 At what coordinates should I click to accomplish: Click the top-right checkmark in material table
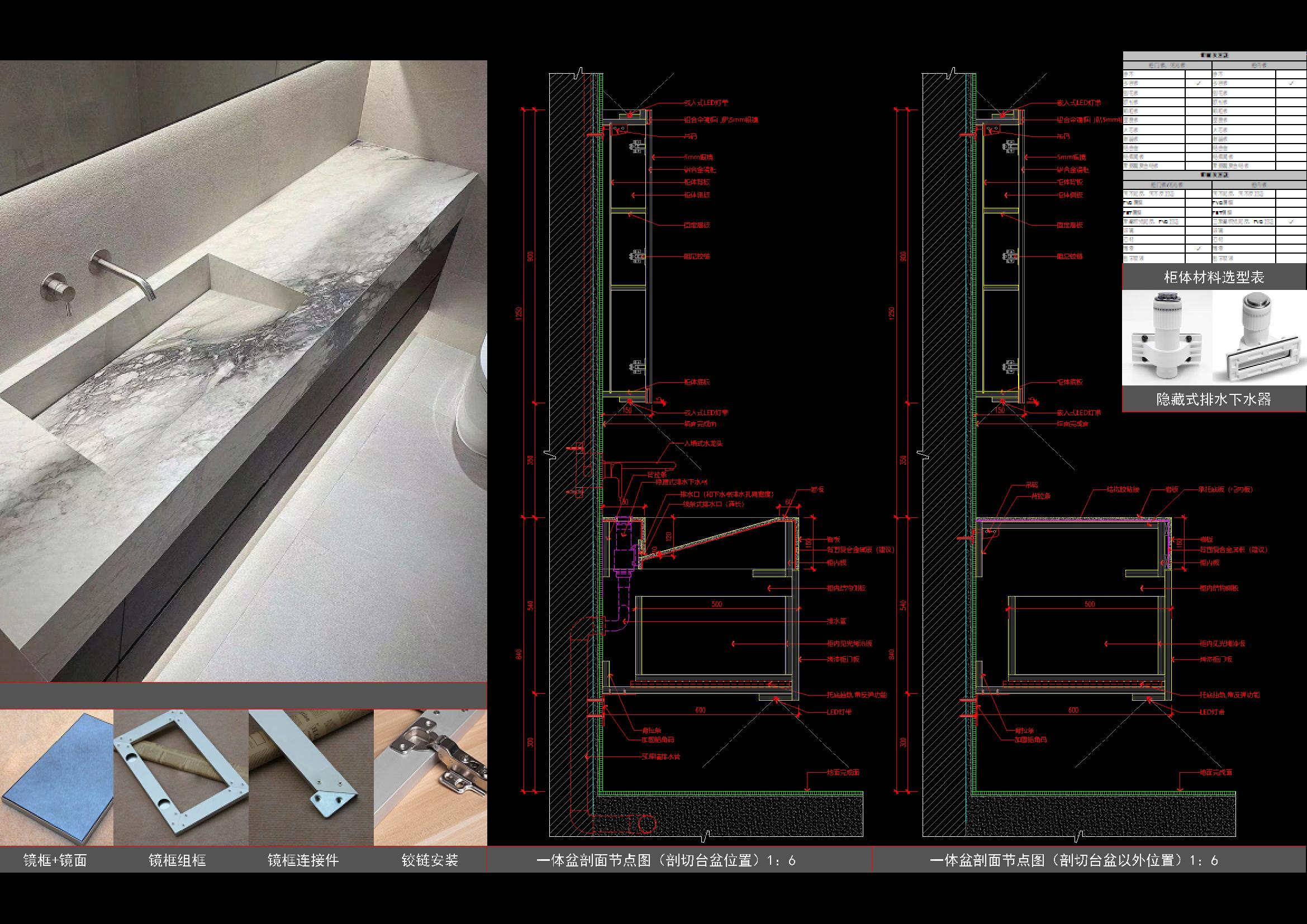click(1291, 83)
